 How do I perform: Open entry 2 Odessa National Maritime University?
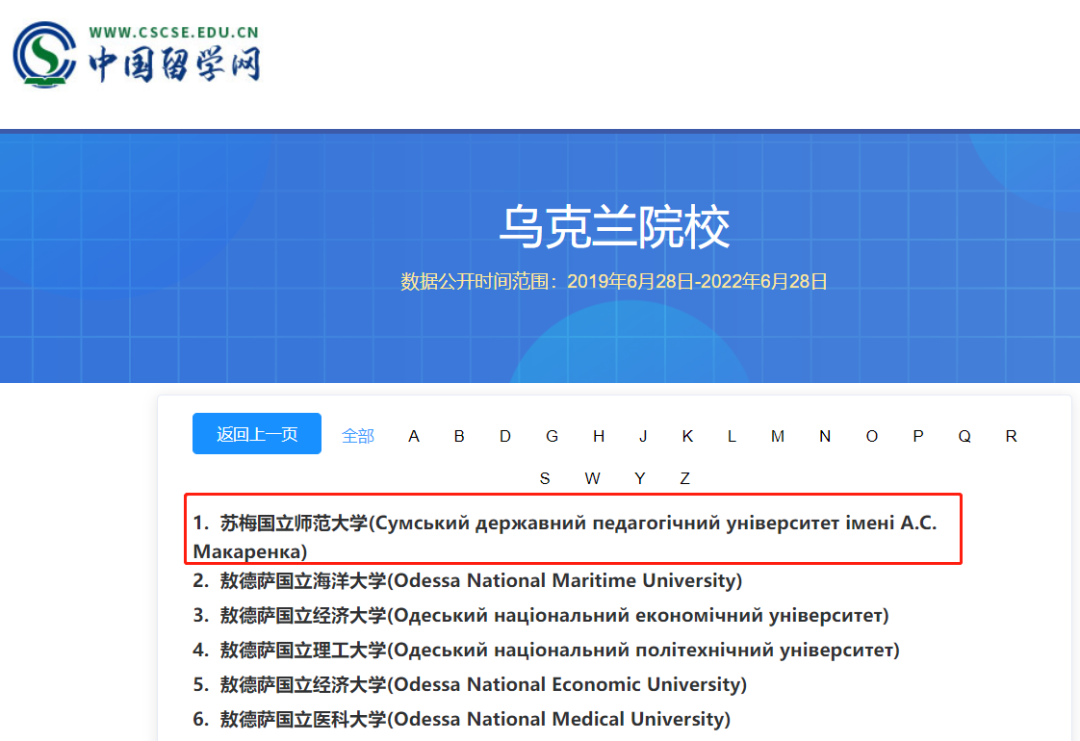click(468, 581)
